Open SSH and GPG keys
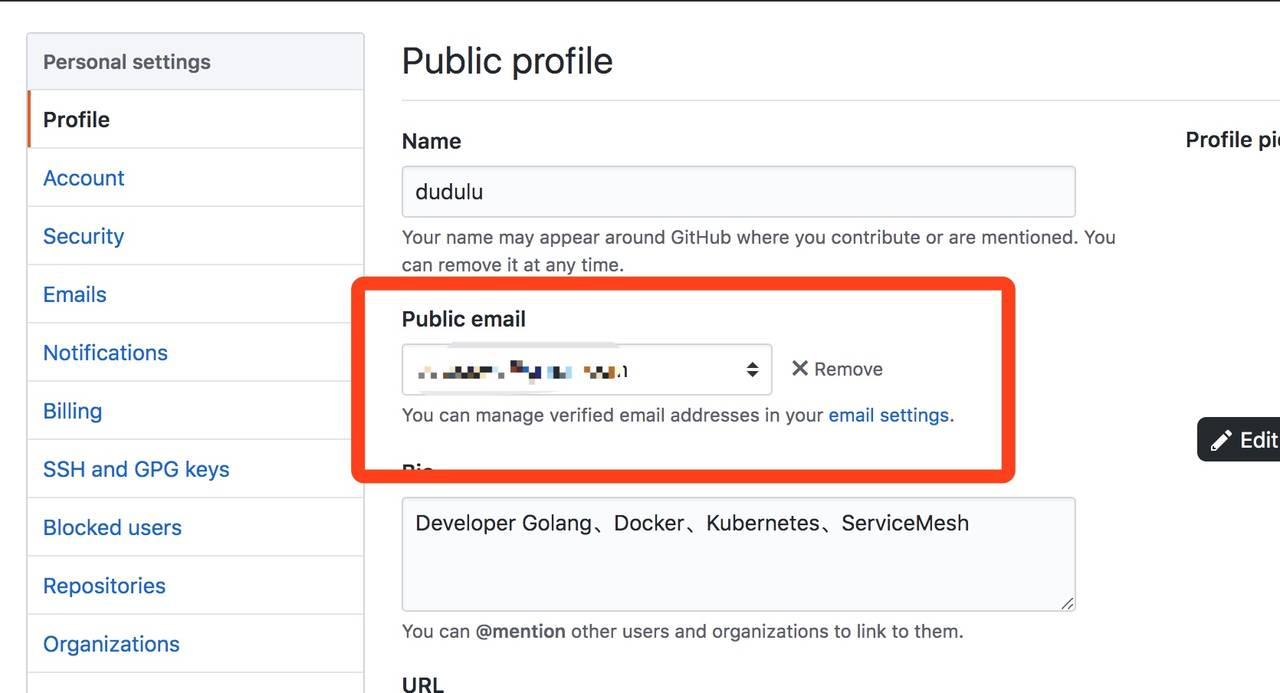This screenshot has width=1280, height=693. [136, 469]
